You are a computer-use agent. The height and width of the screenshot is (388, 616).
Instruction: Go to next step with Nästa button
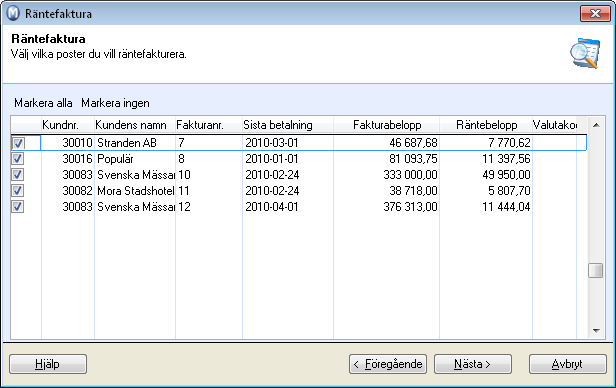coord(473,364)
